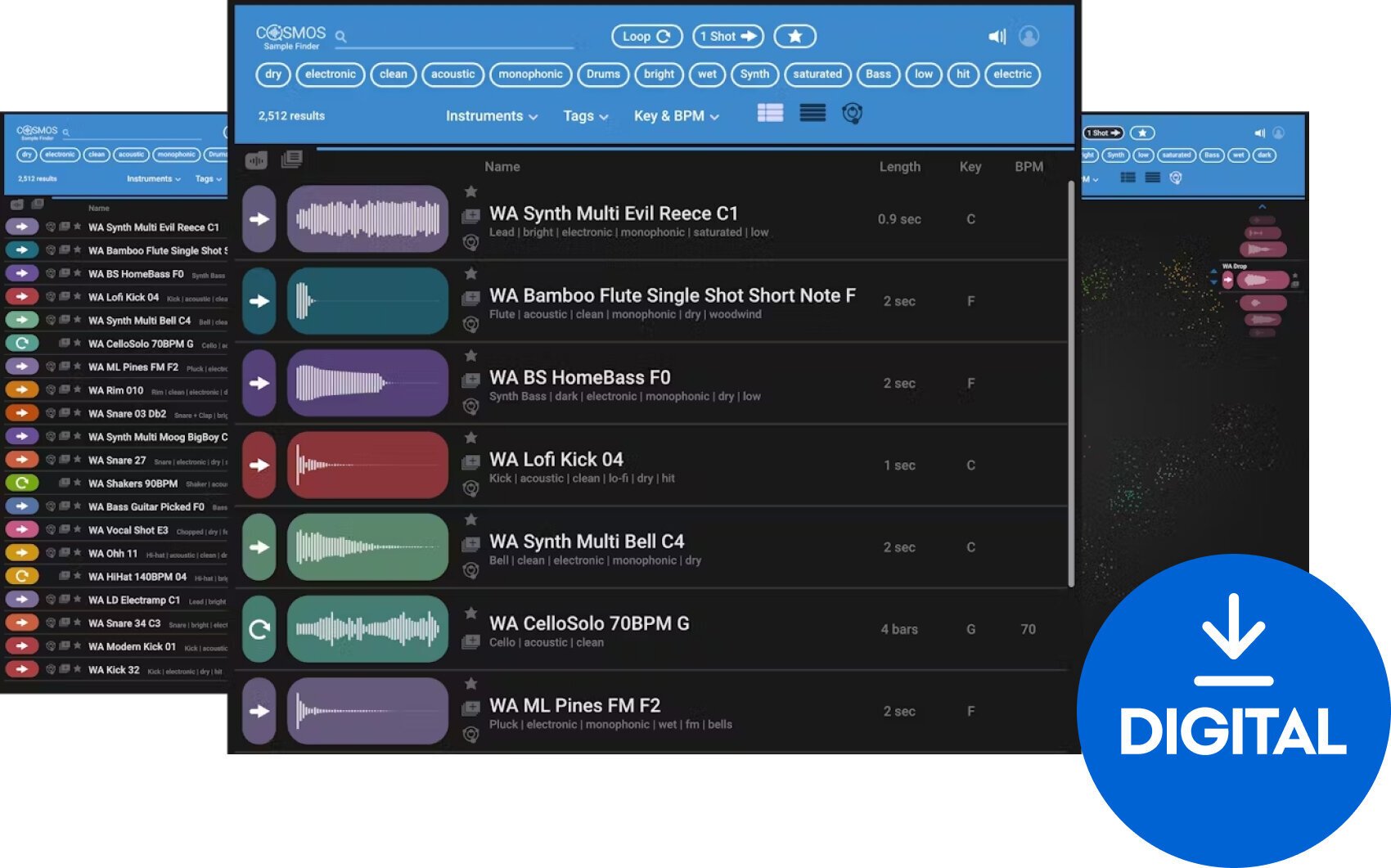Image resolution: width=1391 pixels, height=868 pixels.
Task: Toggle the Loop filter button
Action: pos(646,36)
